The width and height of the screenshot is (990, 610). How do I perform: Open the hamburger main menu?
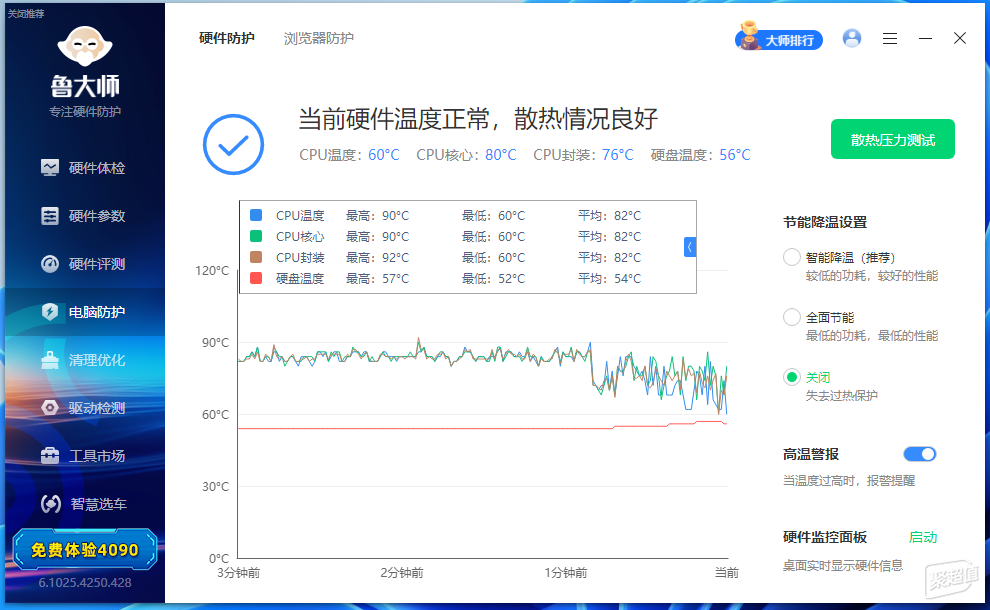[x=890, y=39]
